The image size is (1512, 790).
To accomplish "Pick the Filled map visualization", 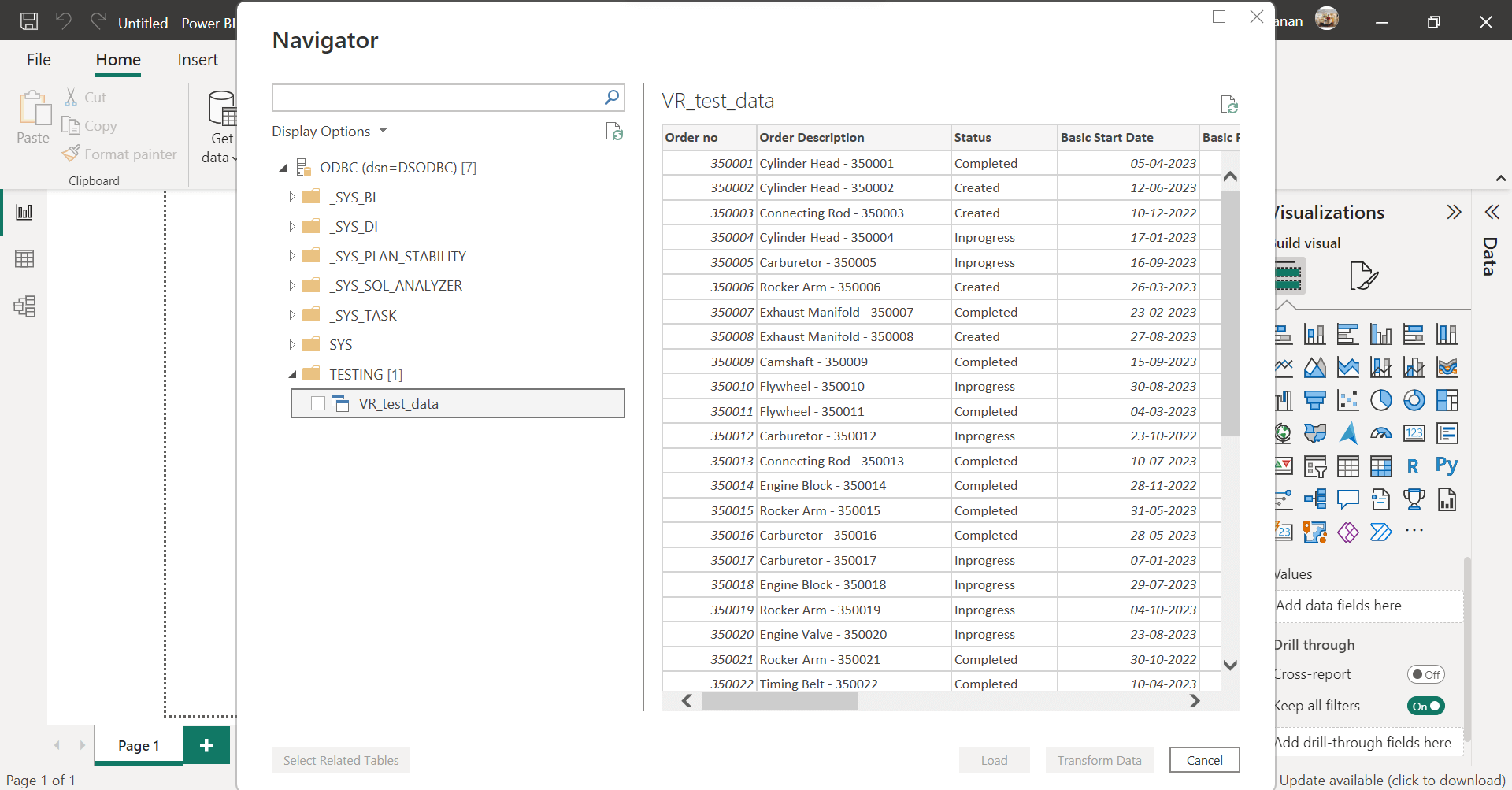I will pos(1314,432).
